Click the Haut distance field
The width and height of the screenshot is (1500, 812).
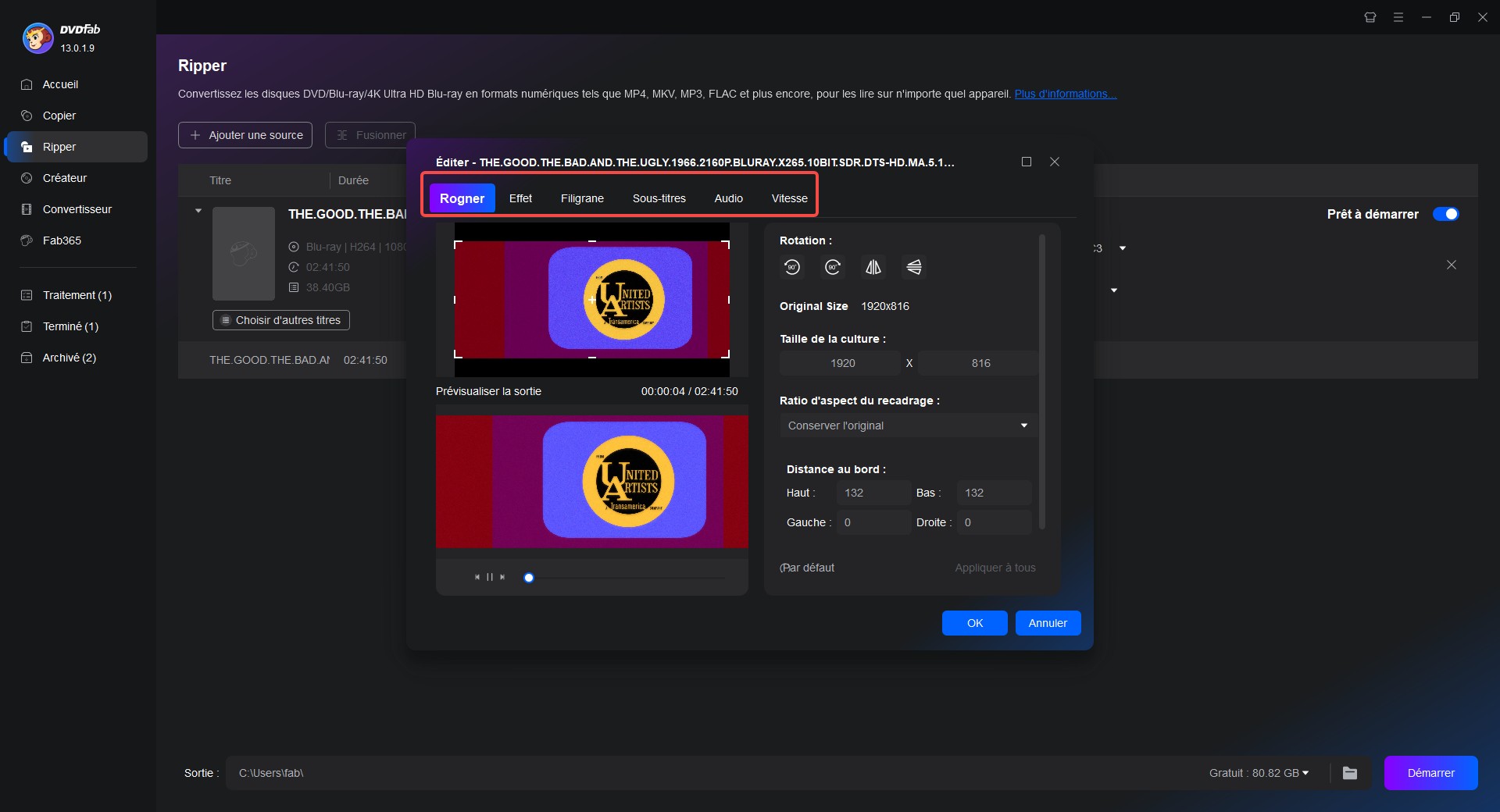pos(873,493)
